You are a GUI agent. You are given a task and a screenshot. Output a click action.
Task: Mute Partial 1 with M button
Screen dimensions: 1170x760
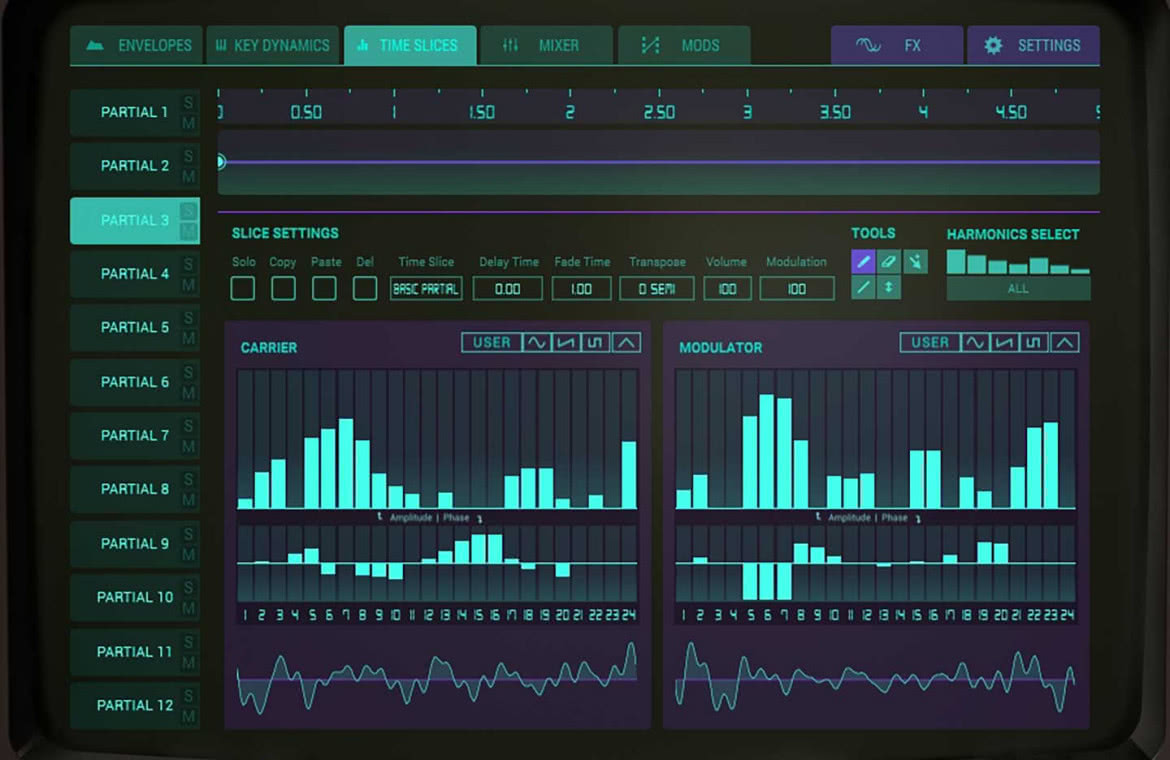click(x=188, y=123)
